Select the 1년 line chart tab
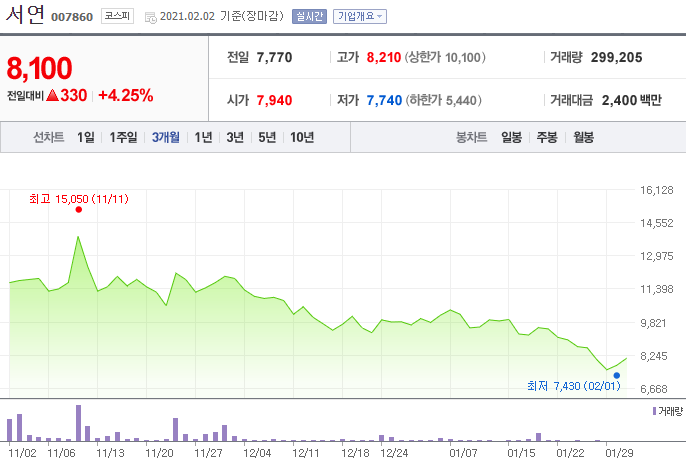686x461 pixels. (x=203, y=137)
